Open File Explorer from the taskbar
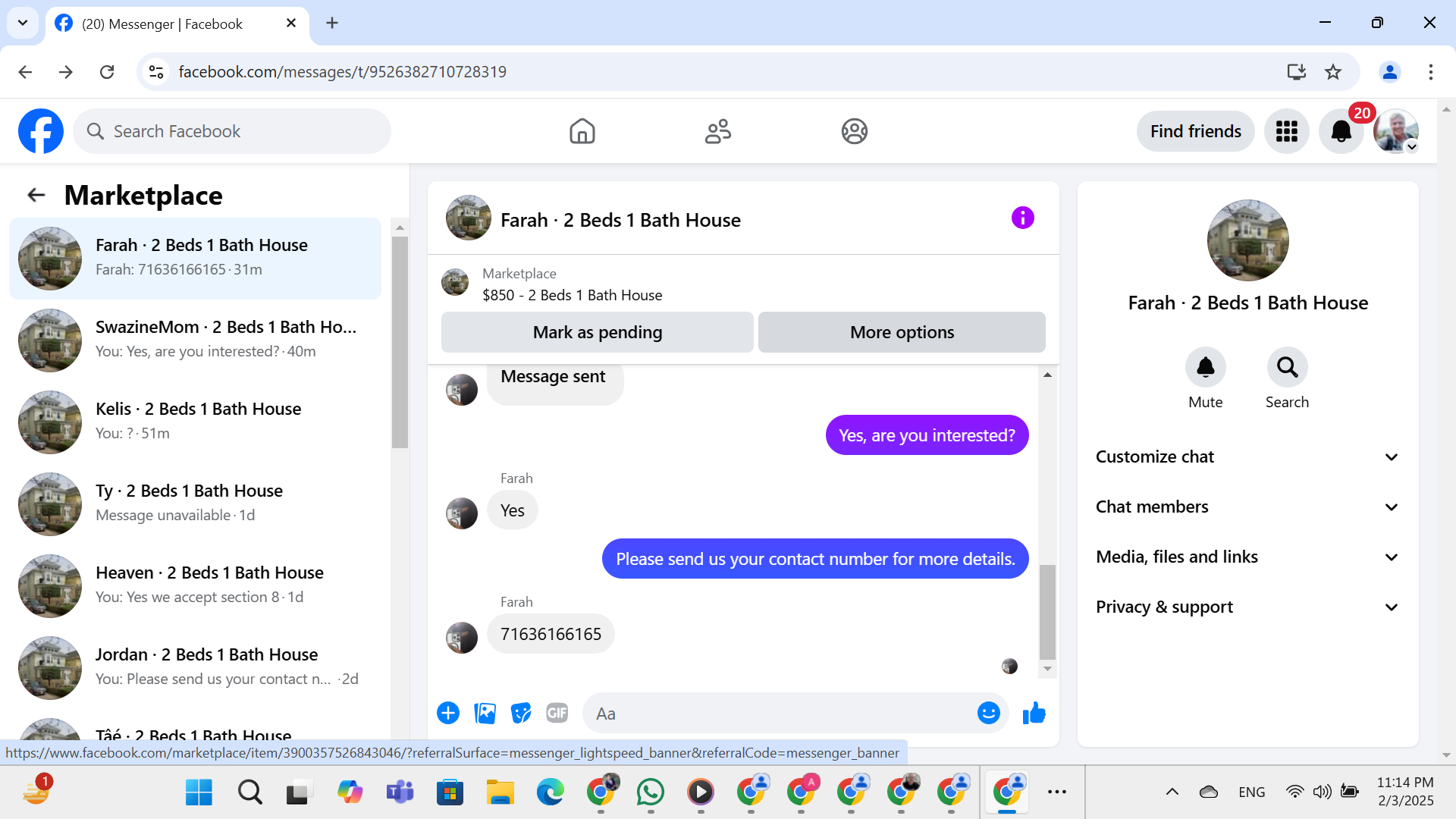The image size is (1456, 819). point(500,792)
